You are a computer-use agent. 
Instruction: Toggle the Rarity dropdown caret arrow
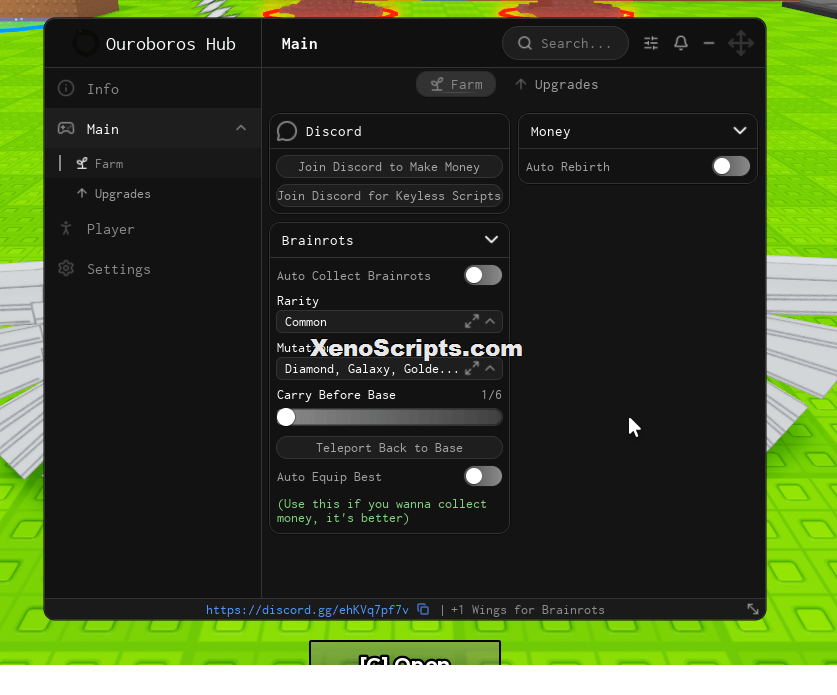pos(490,322)
